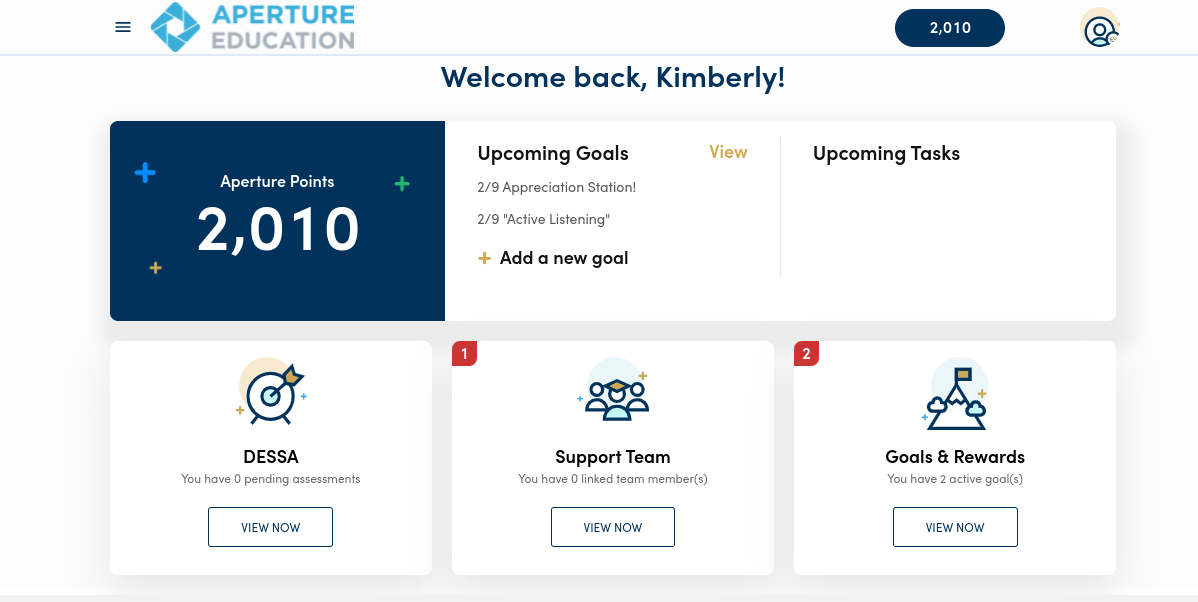Click the red badge on Goals & Rewards card
1198x602 pixels.
click(806, 354)
